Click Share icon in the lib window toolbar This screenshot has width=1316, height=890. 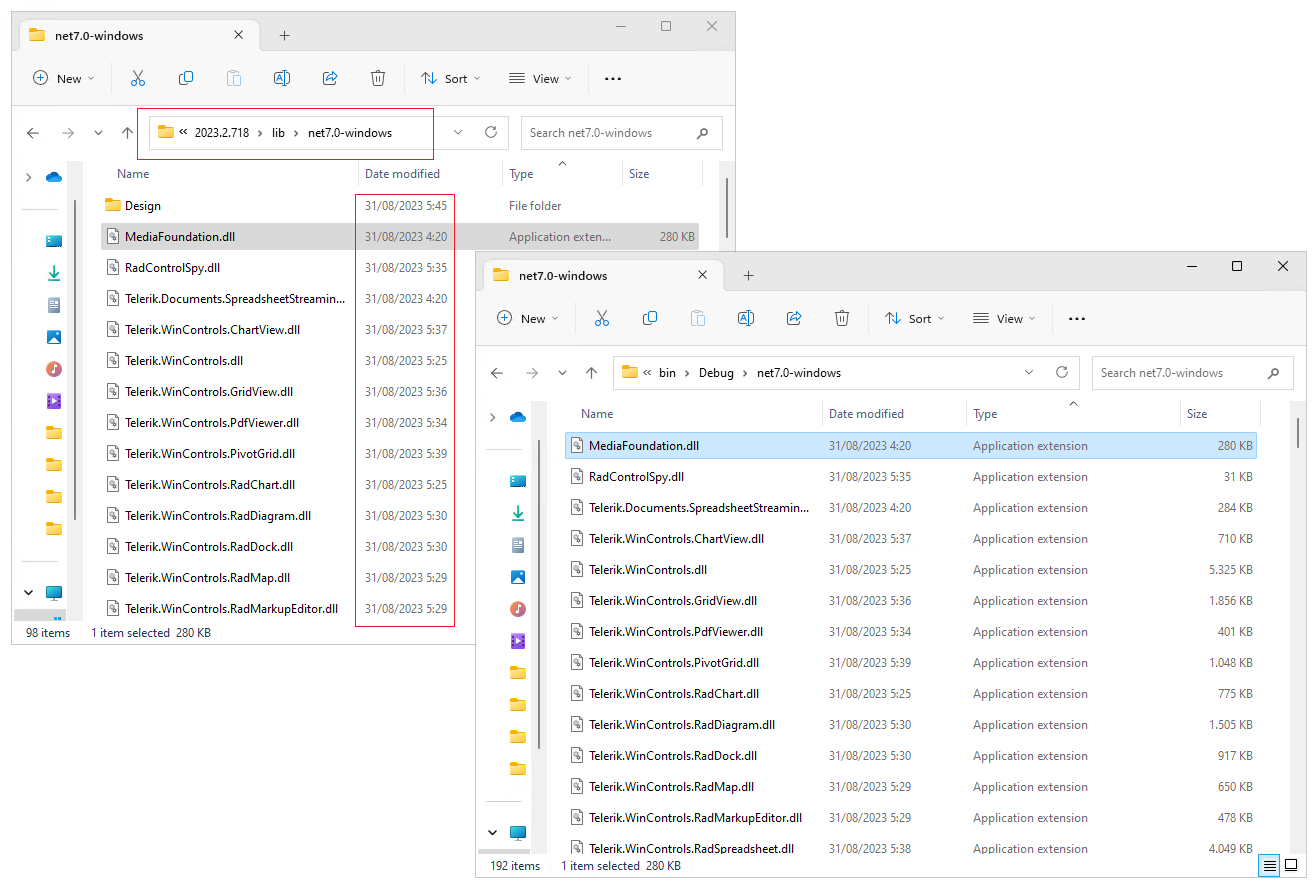(330, 78)
